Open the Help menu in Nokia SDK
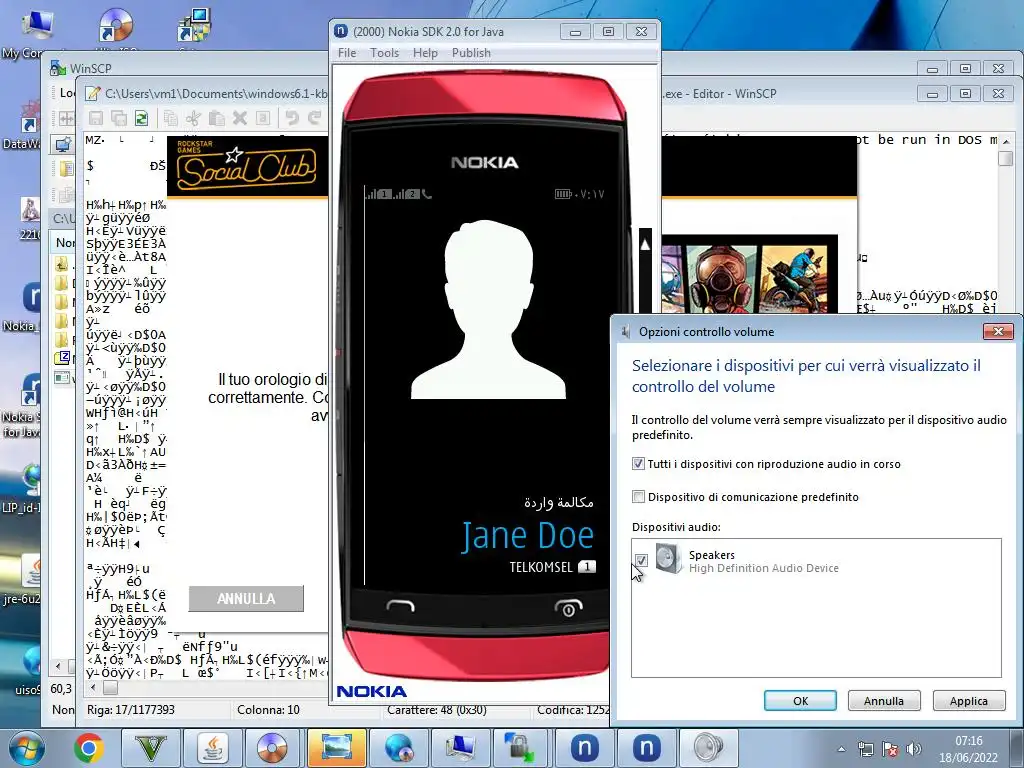Screen dimensions: 1024x768 tap(425, 53)
